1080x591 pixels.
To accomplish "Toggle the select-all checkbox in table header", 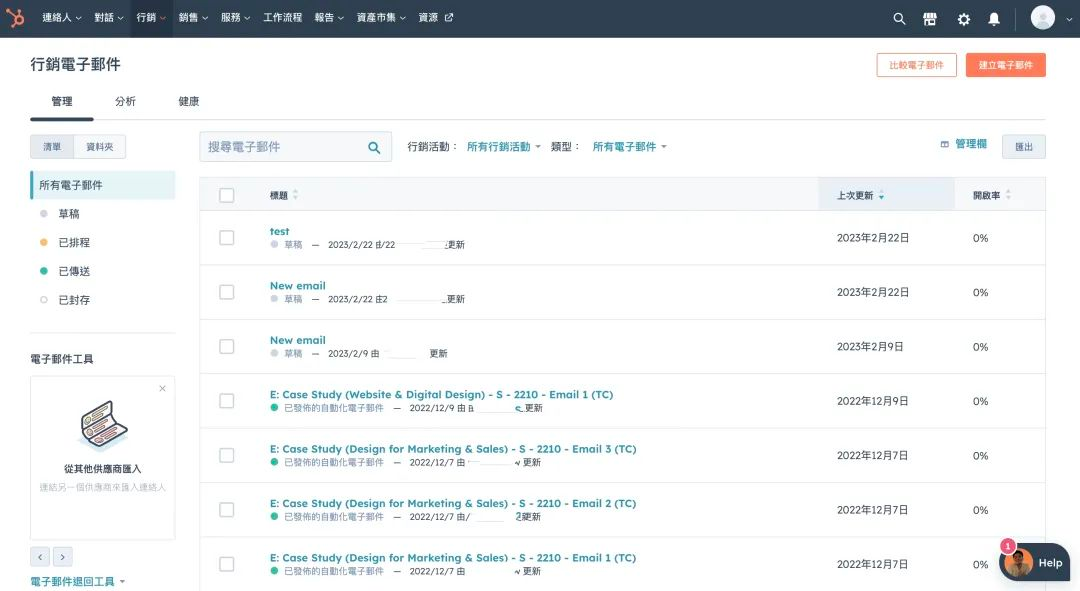I will point(227,195).
